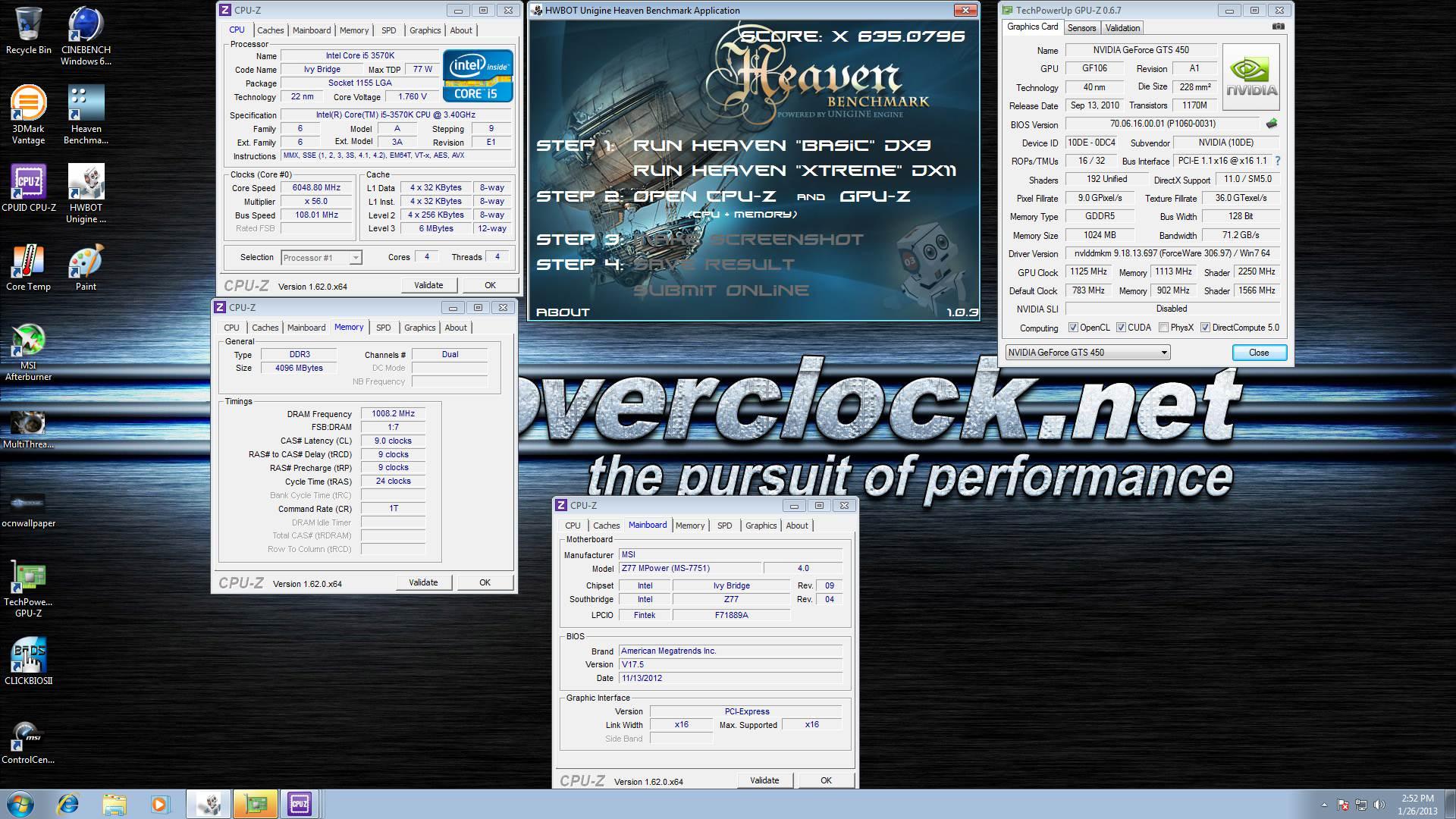Click the Bus Interface question mark in GPU-Z
Viewport: 1456px width, 819px height.
click(x=1278, y=161)
